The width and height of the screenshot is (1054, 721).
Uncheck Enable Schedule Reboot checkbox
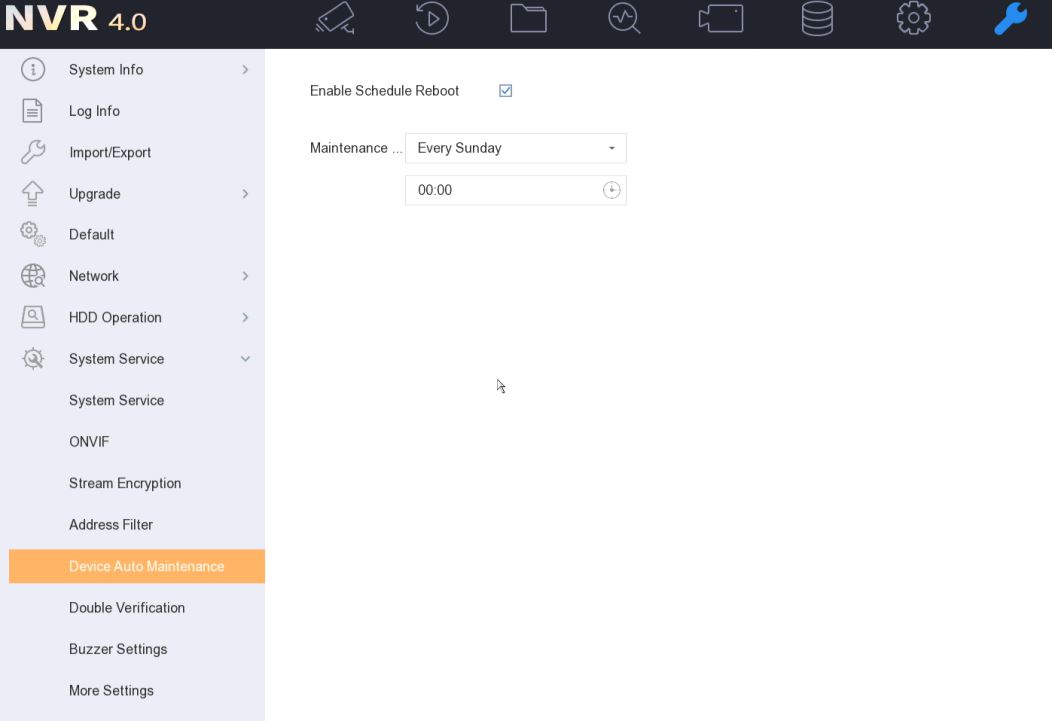[505, 91]
